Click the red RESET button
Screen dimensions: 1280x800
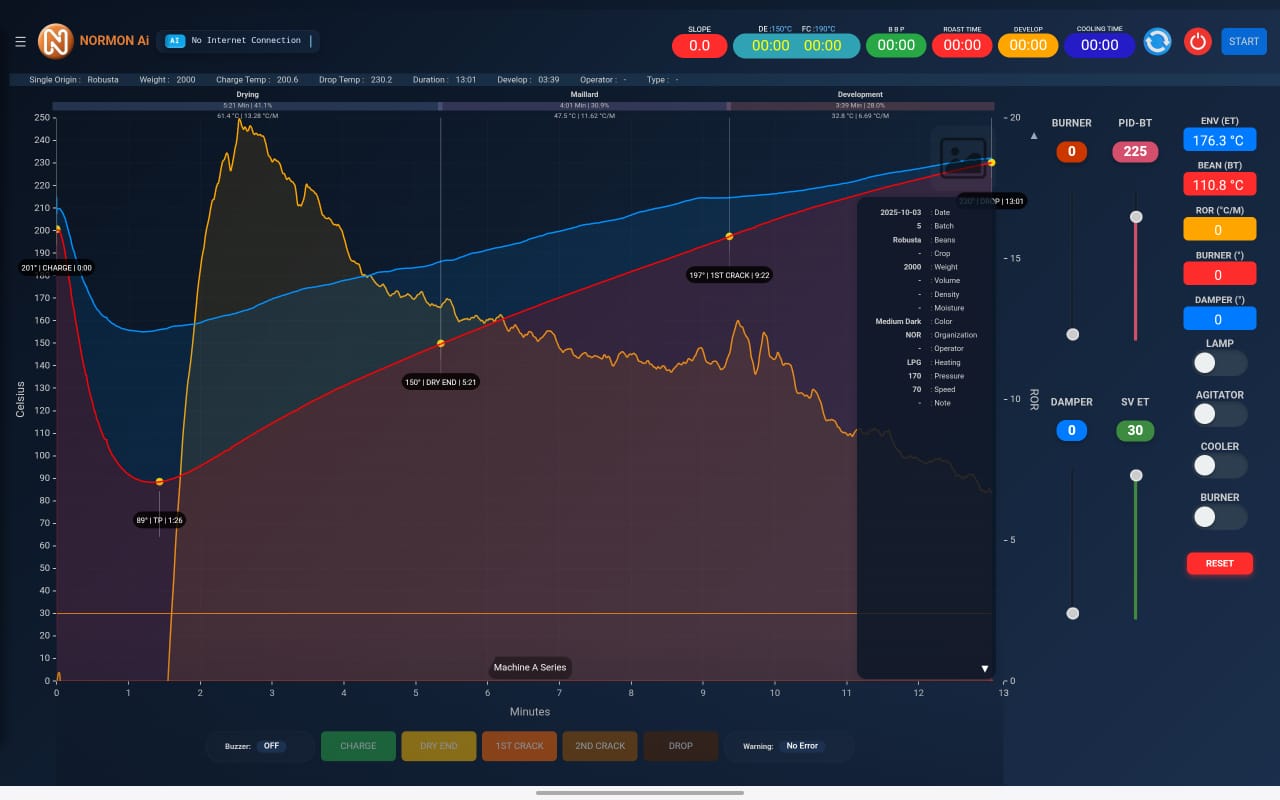(x=1219, y=563)
